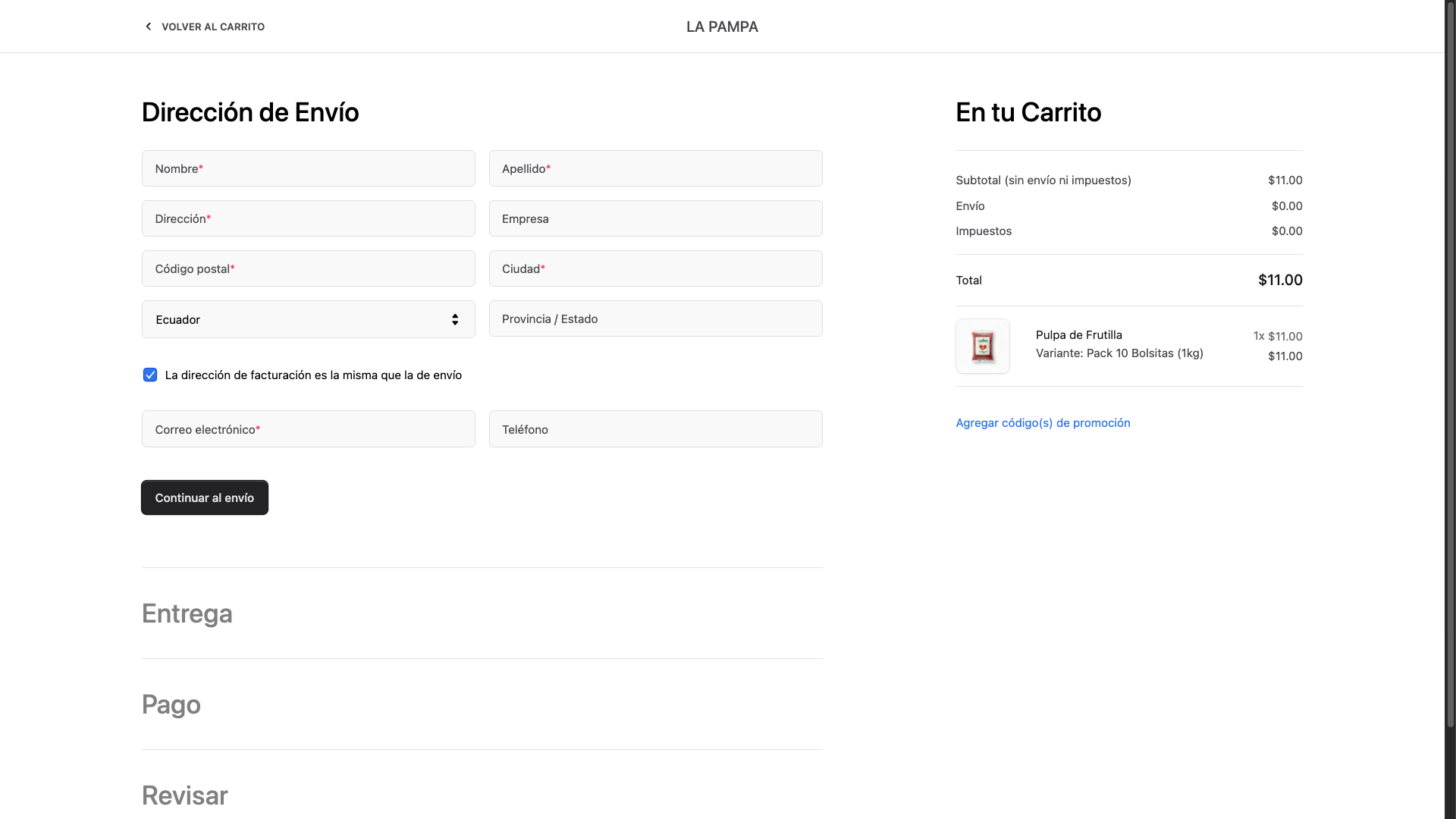Focus the Código postal input field
Viewport: 1456px width, 819px height.
307,268
